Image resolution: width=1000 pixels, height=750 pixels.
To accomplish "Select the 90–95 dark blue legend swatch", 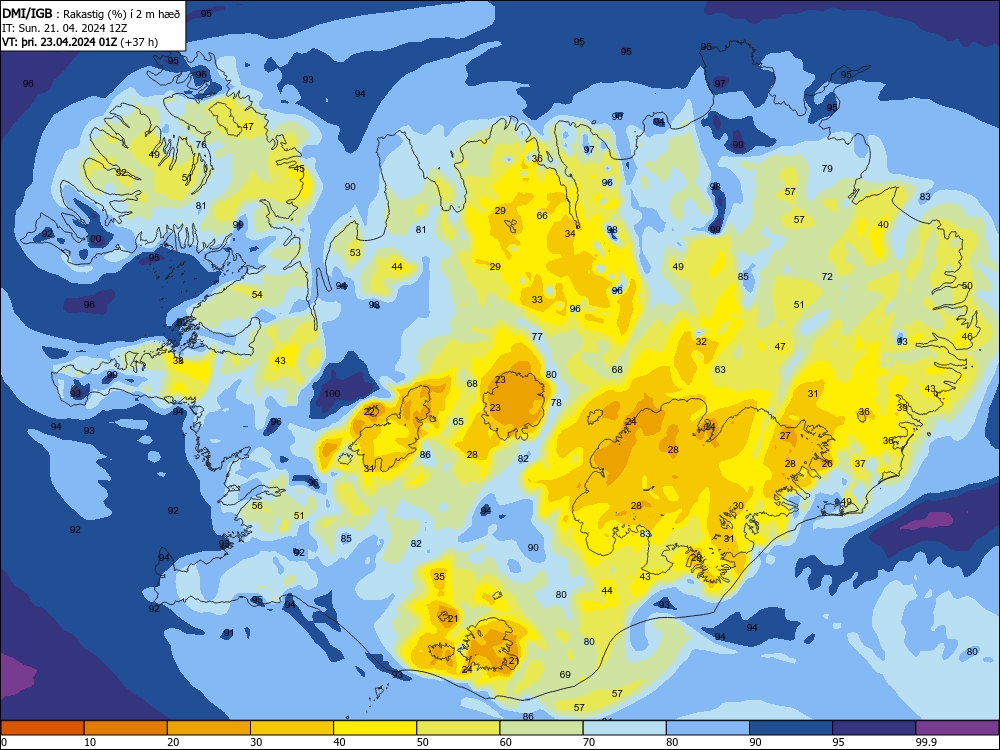I will pyautogui.click(x=791, y=728).
